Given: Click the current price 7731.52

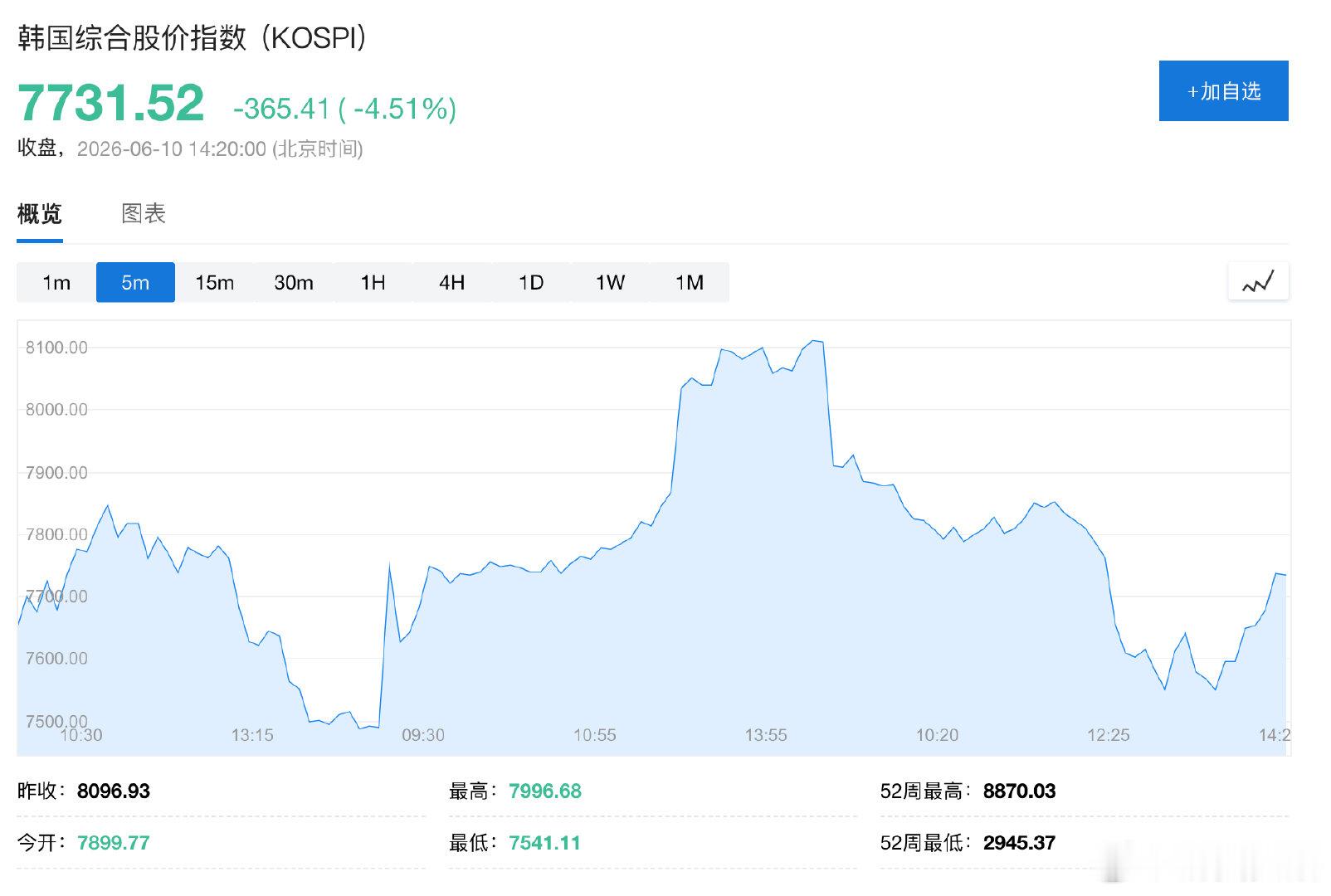Looking at the screenshot, I should coord(110,104).
